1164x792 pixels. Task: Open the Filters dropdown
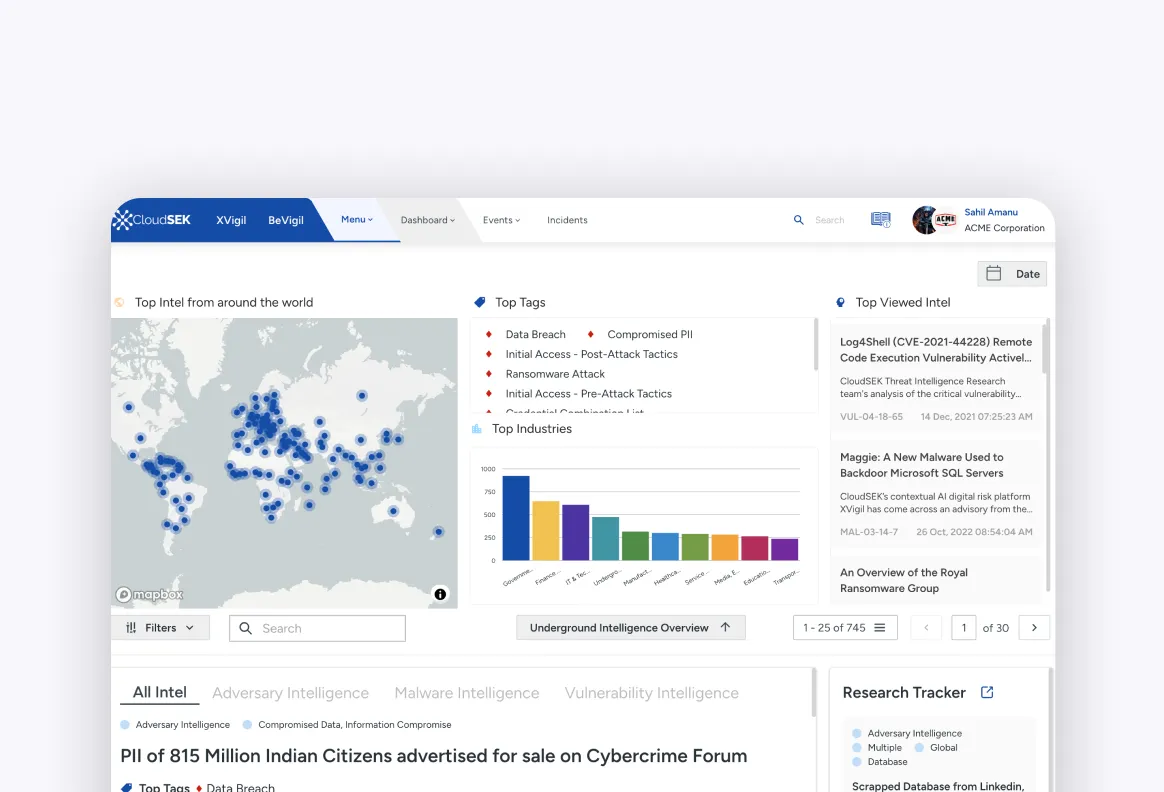(x=160, y=628)
